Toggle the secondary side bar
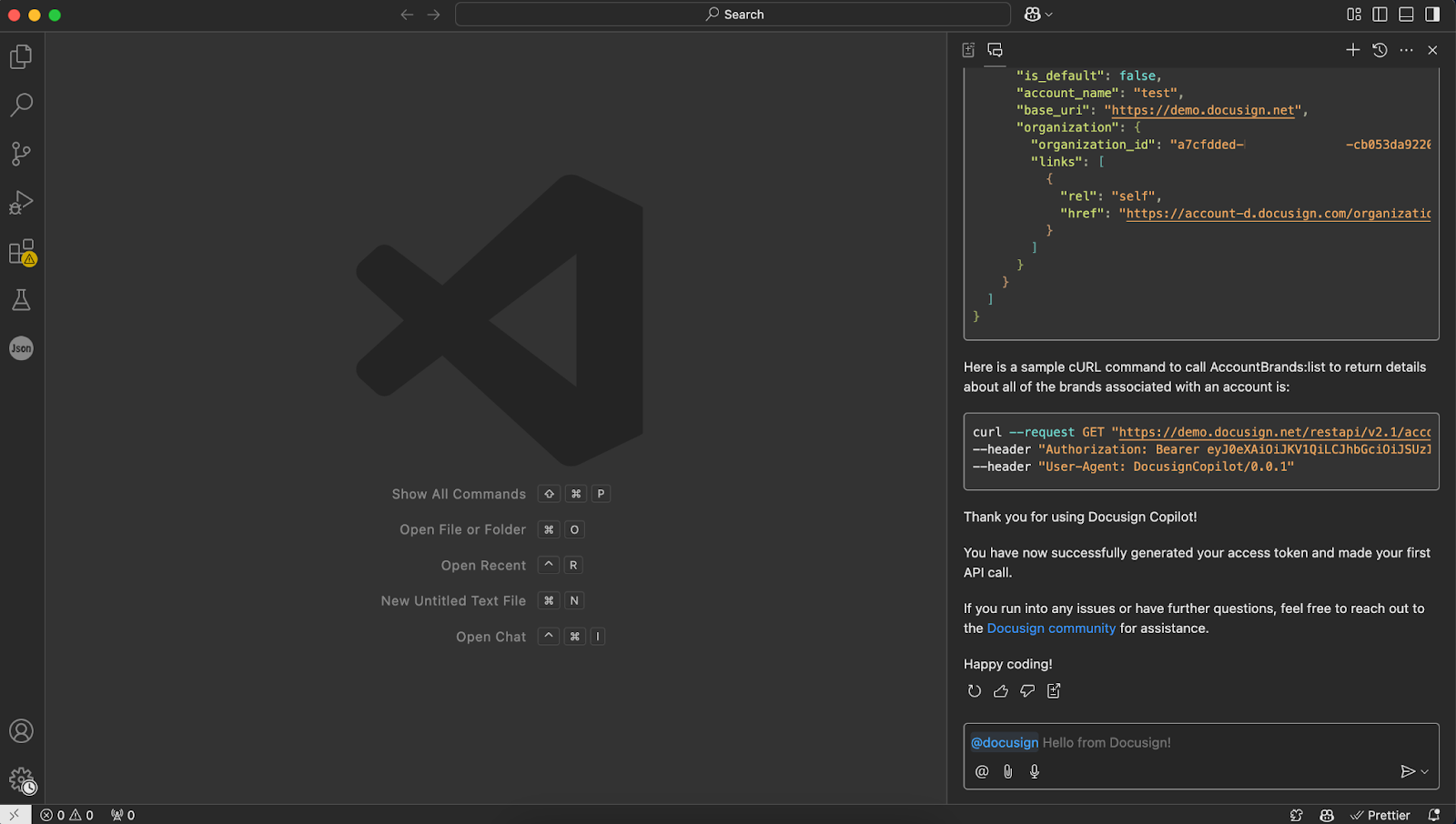 (x=1432, y=15)
